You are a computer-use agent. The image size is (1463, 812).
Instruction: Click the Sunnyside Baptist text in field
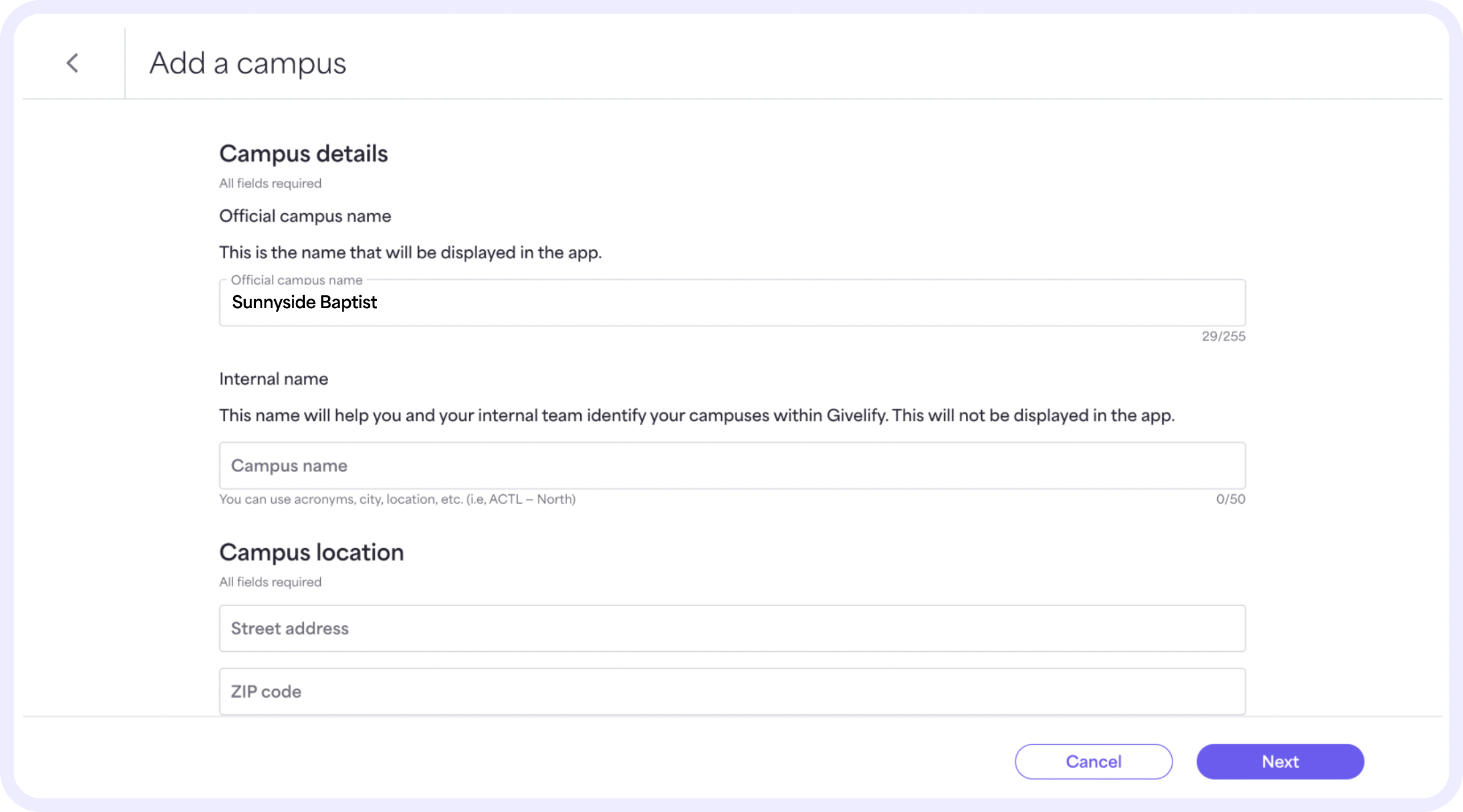(x=304, y=302)
